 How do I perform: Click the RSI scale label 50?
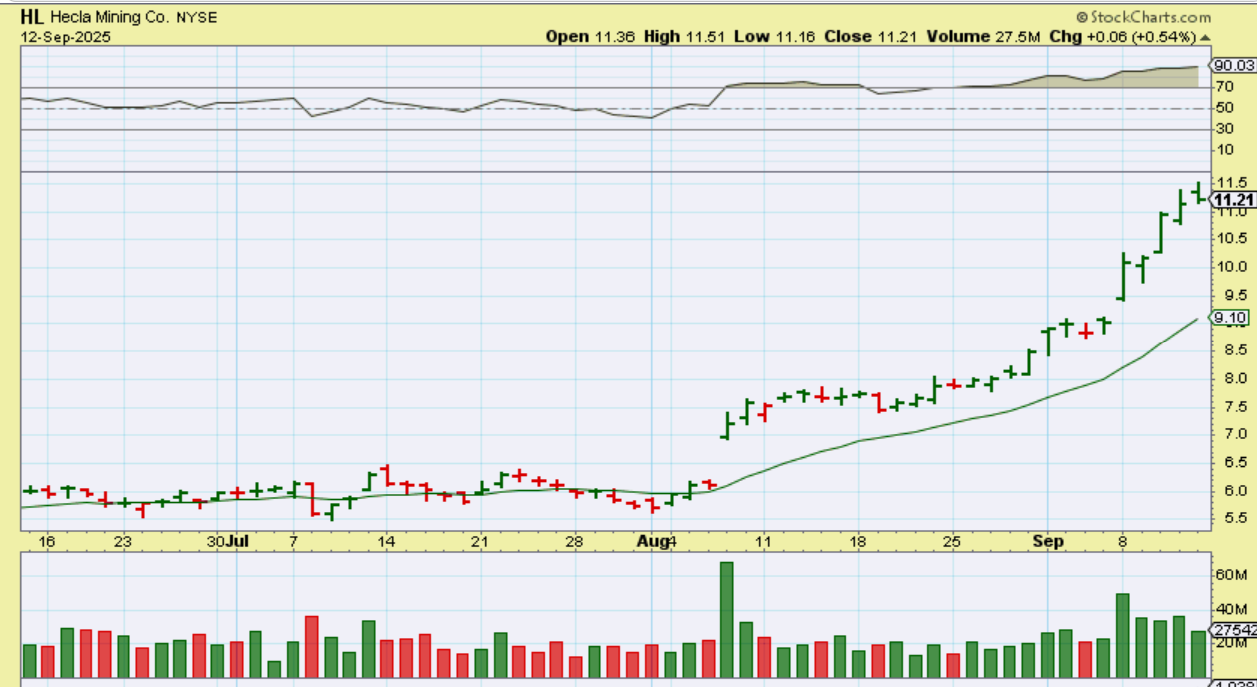1226,108
